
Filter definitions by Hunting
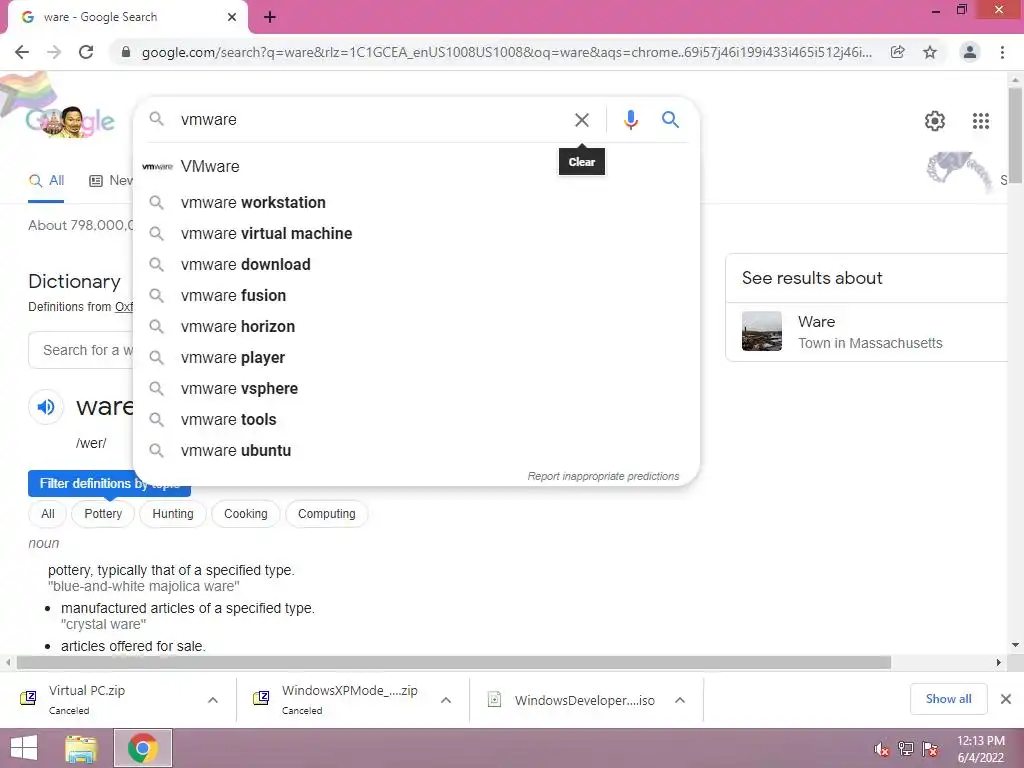pyautogui.click(x=173, y=514)
